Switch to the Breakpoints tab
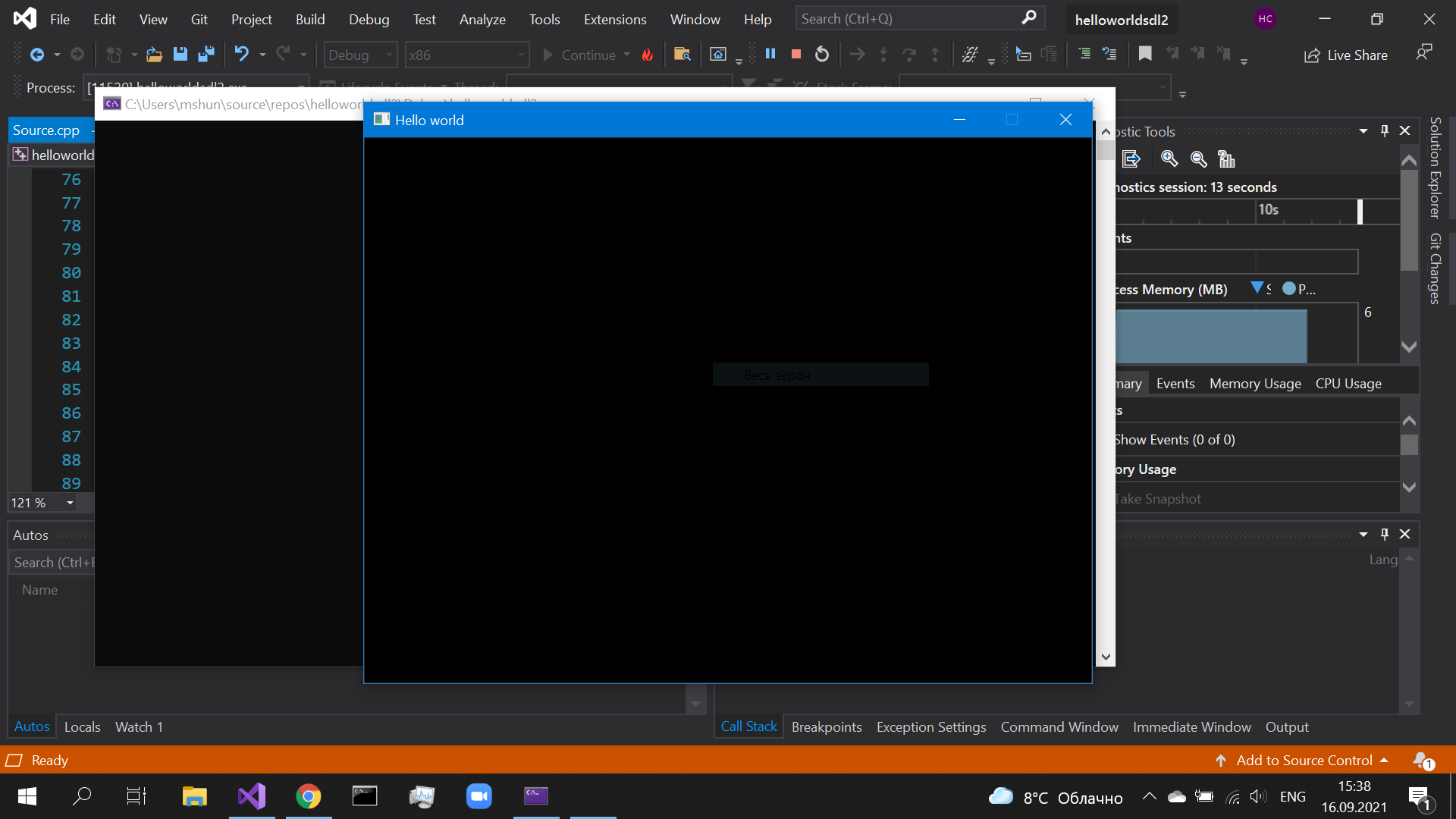The image size is (1456, 819). pyautogui.click(x=827, y=726)
